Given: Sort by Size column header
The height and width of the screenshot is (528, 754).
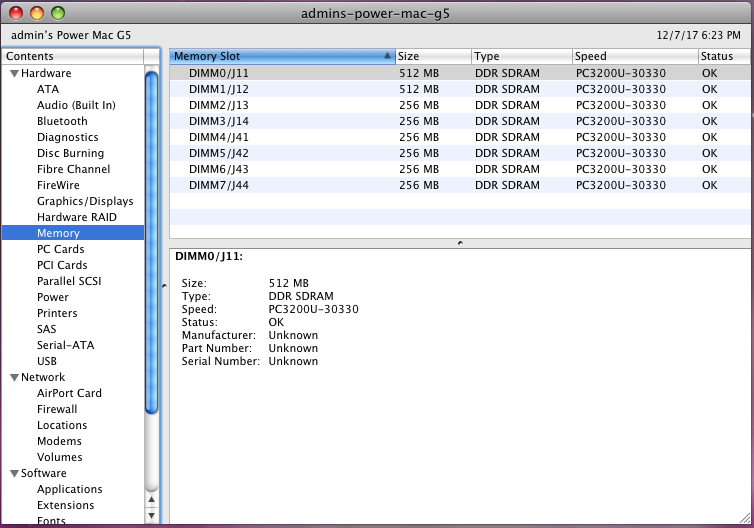Looking at the screenshot, I should coord(433,56).
